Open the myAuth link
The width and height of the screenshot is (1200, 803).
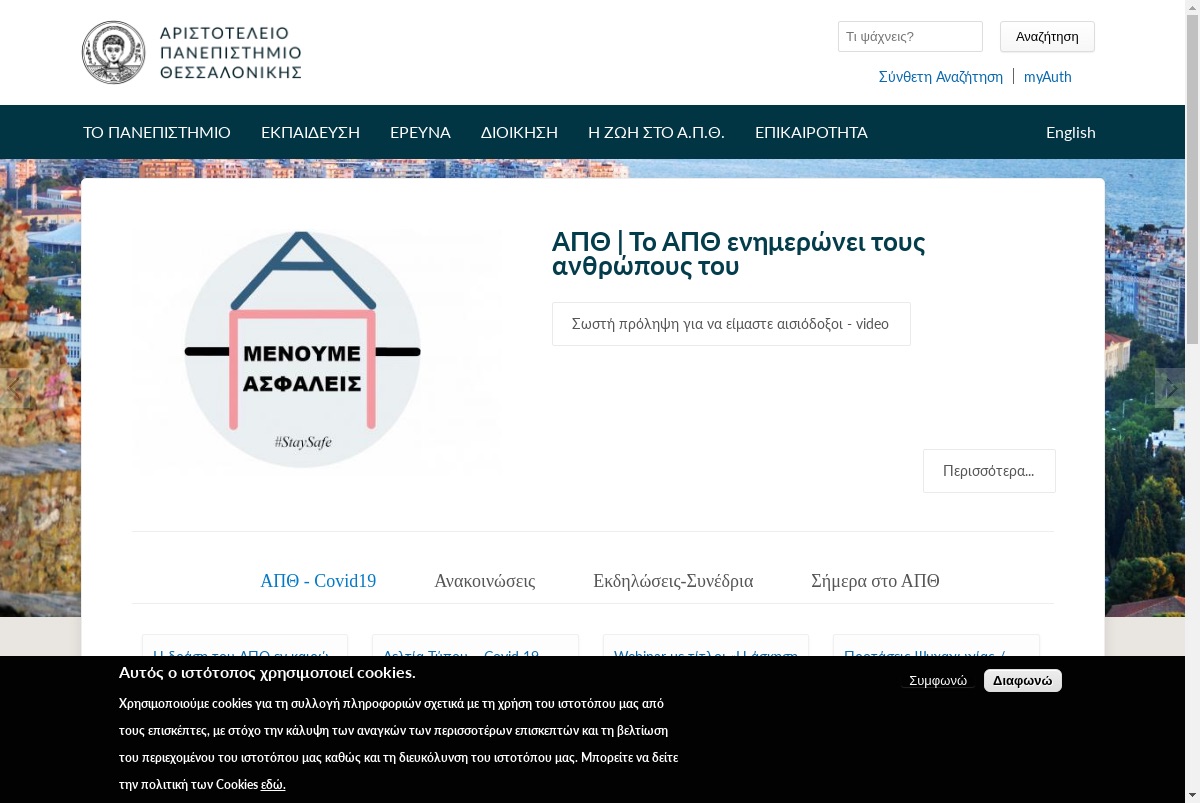click(1048, 77)
